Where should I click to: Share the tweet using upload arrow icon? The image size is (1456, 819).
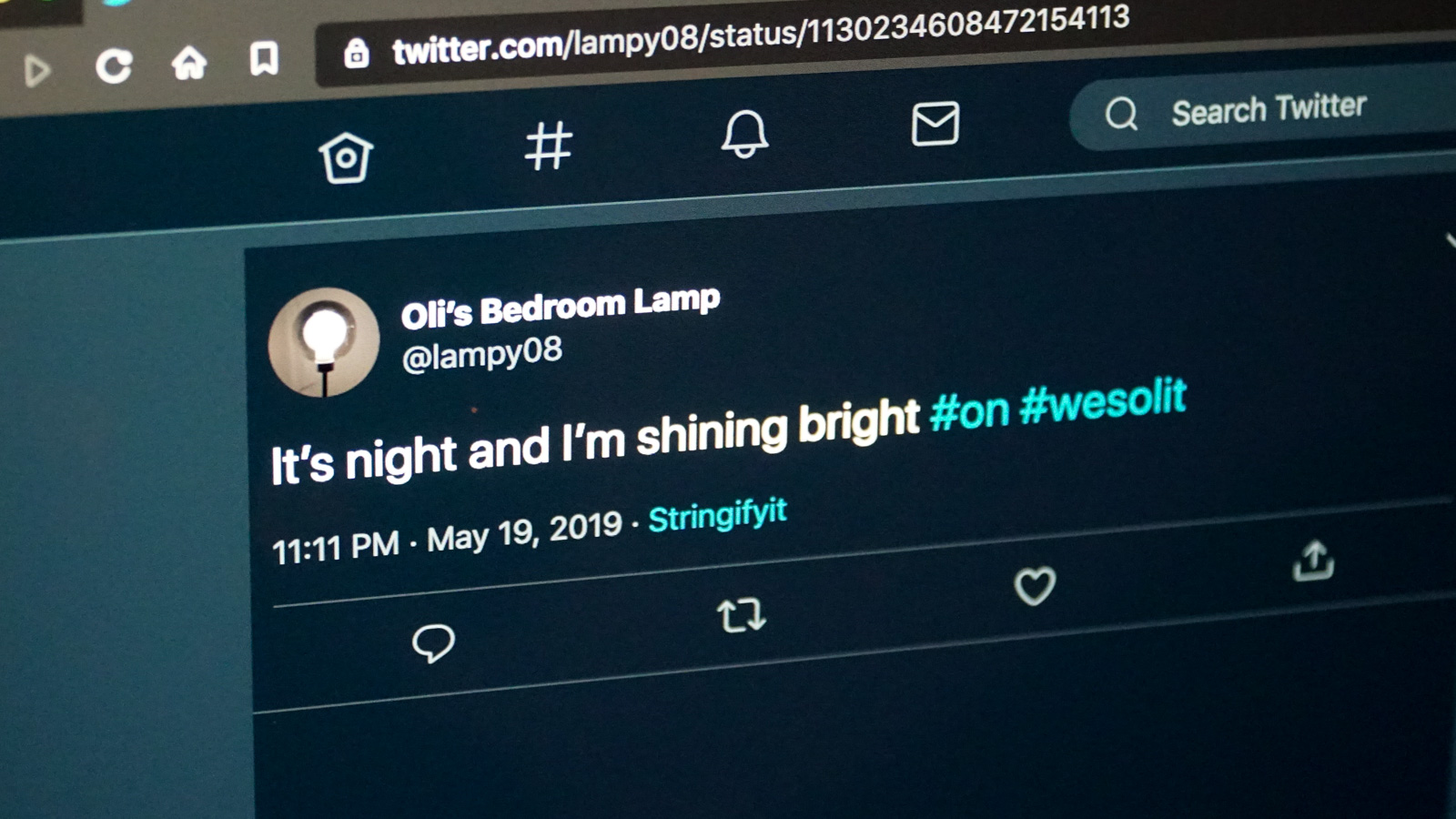[1313, 561]
